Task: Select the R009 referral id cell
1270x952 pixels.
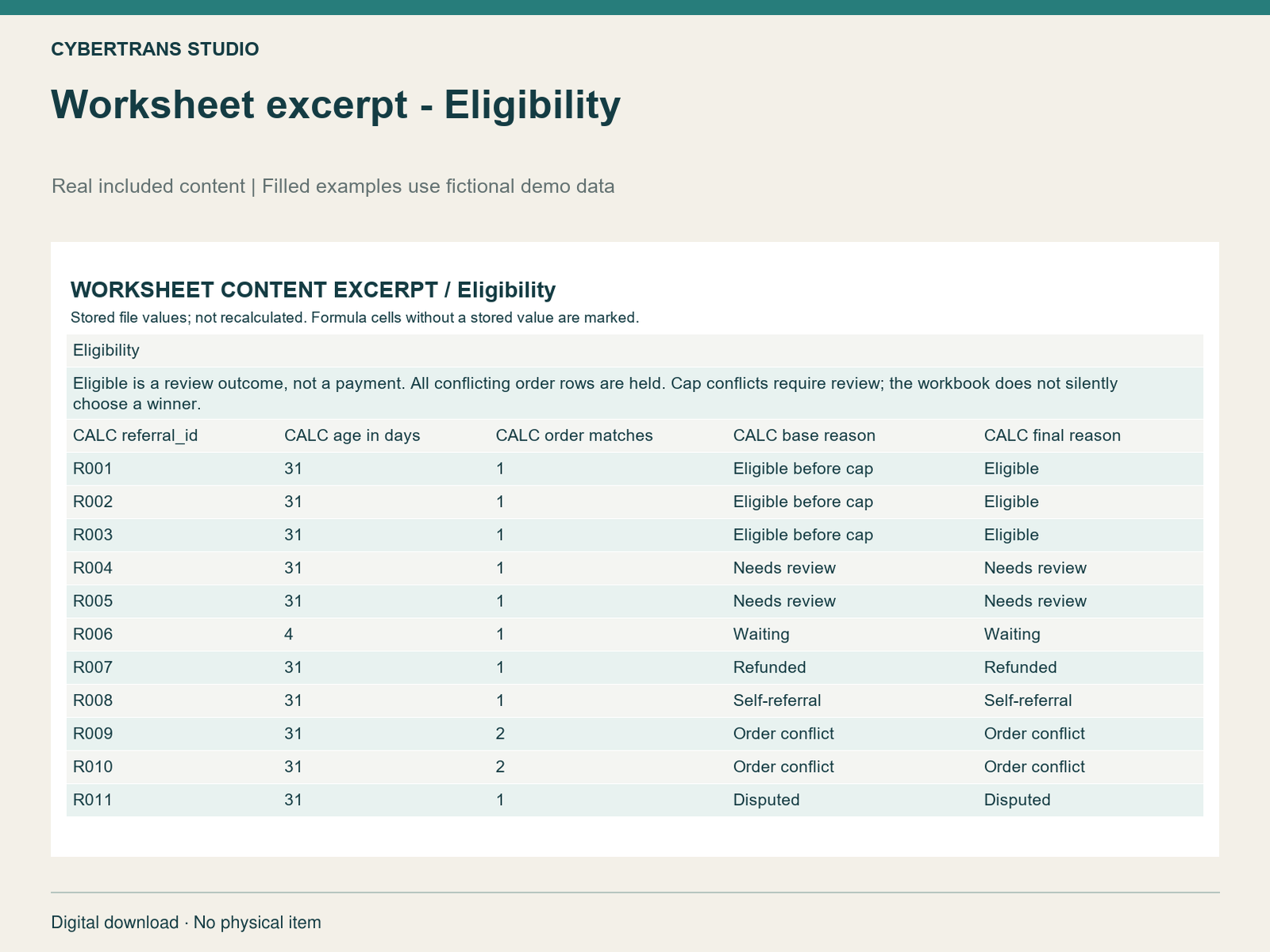Action: 93,734
